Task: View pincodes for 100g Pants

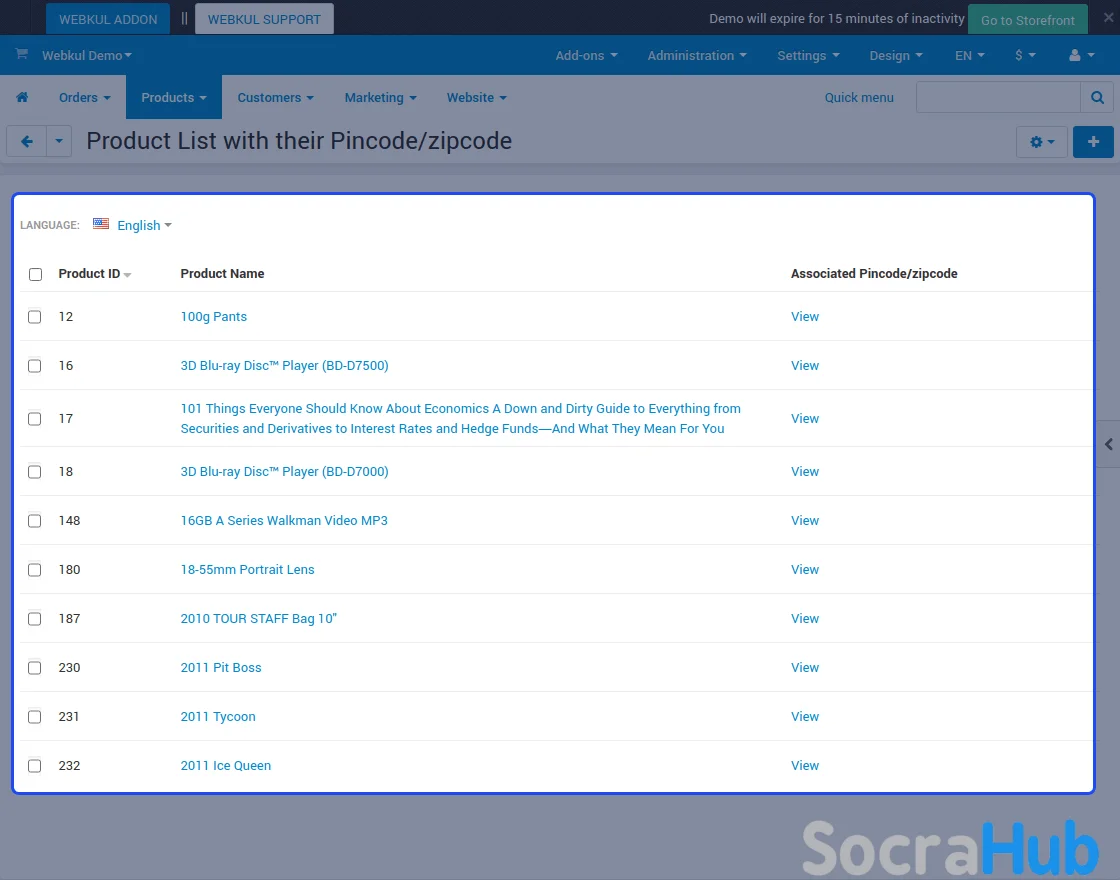Action: [804, 316]
